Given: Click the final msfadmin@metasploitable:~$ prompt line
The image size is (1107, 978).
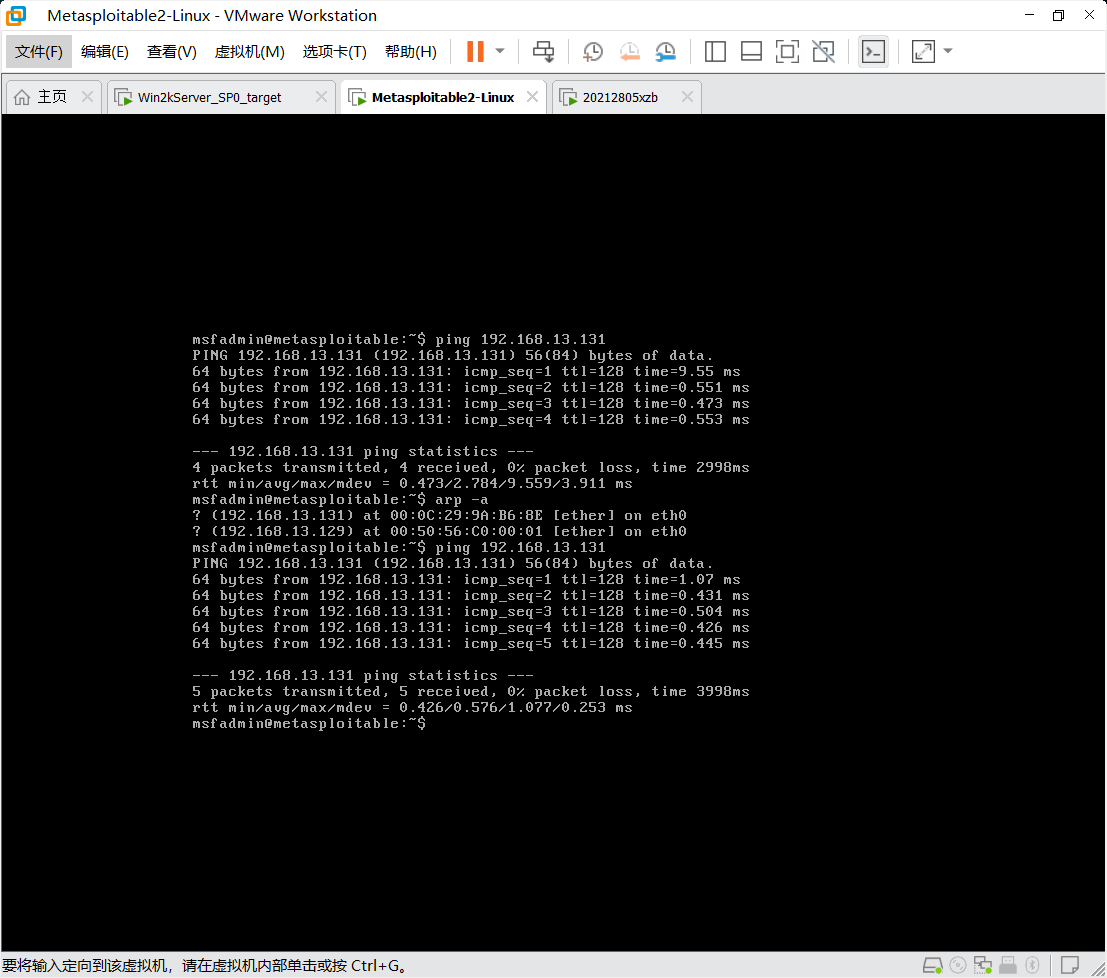Looking at the screenshot, I should click(309, 724).
